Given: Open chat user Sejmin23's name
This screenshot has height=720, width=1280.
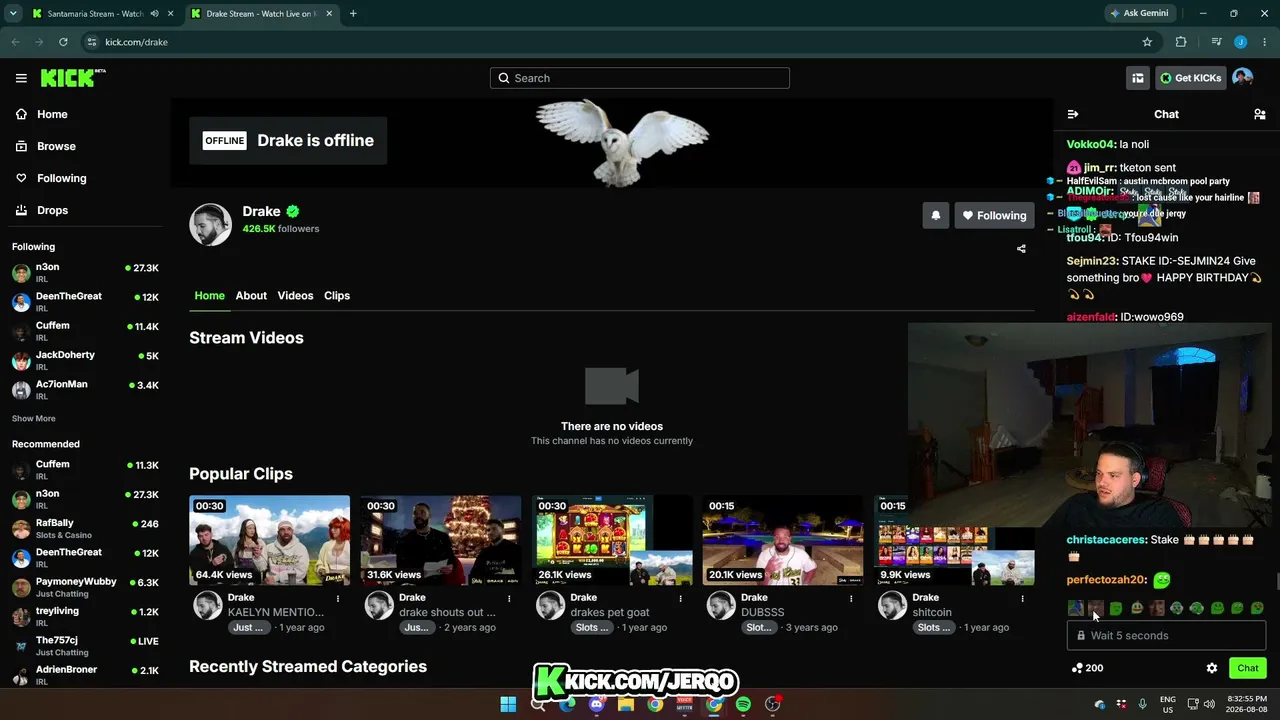Looking at the screenshot, I should point(1092,261).
